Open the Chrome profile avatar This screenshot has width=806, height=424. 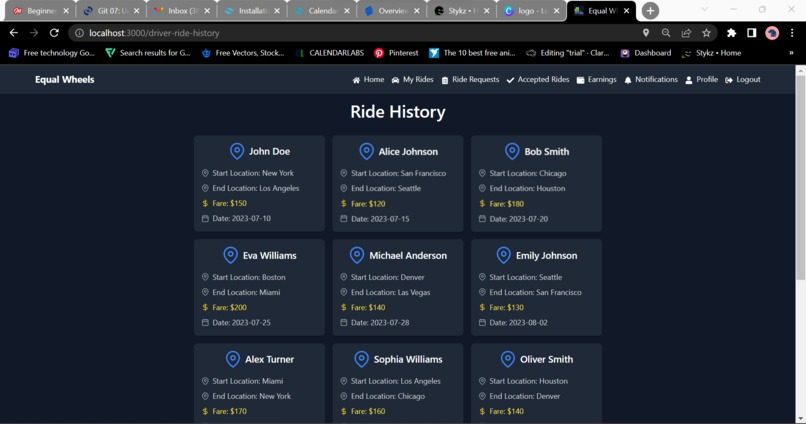tap(772, 33)
